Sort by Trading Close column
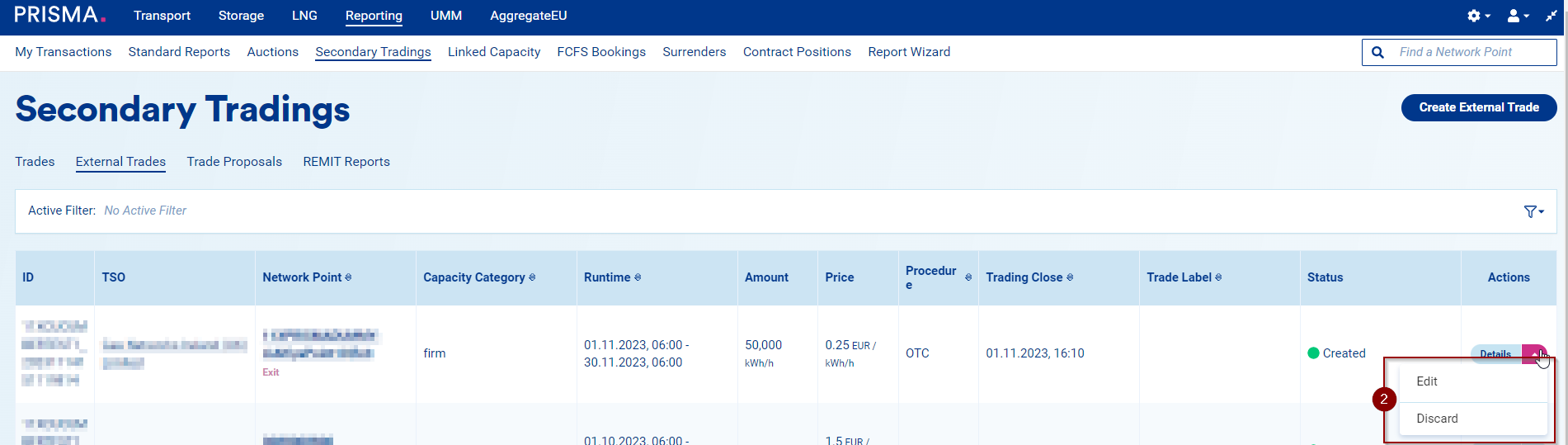The height and width of the screenshot is (445, 1568). [1070, 277]
